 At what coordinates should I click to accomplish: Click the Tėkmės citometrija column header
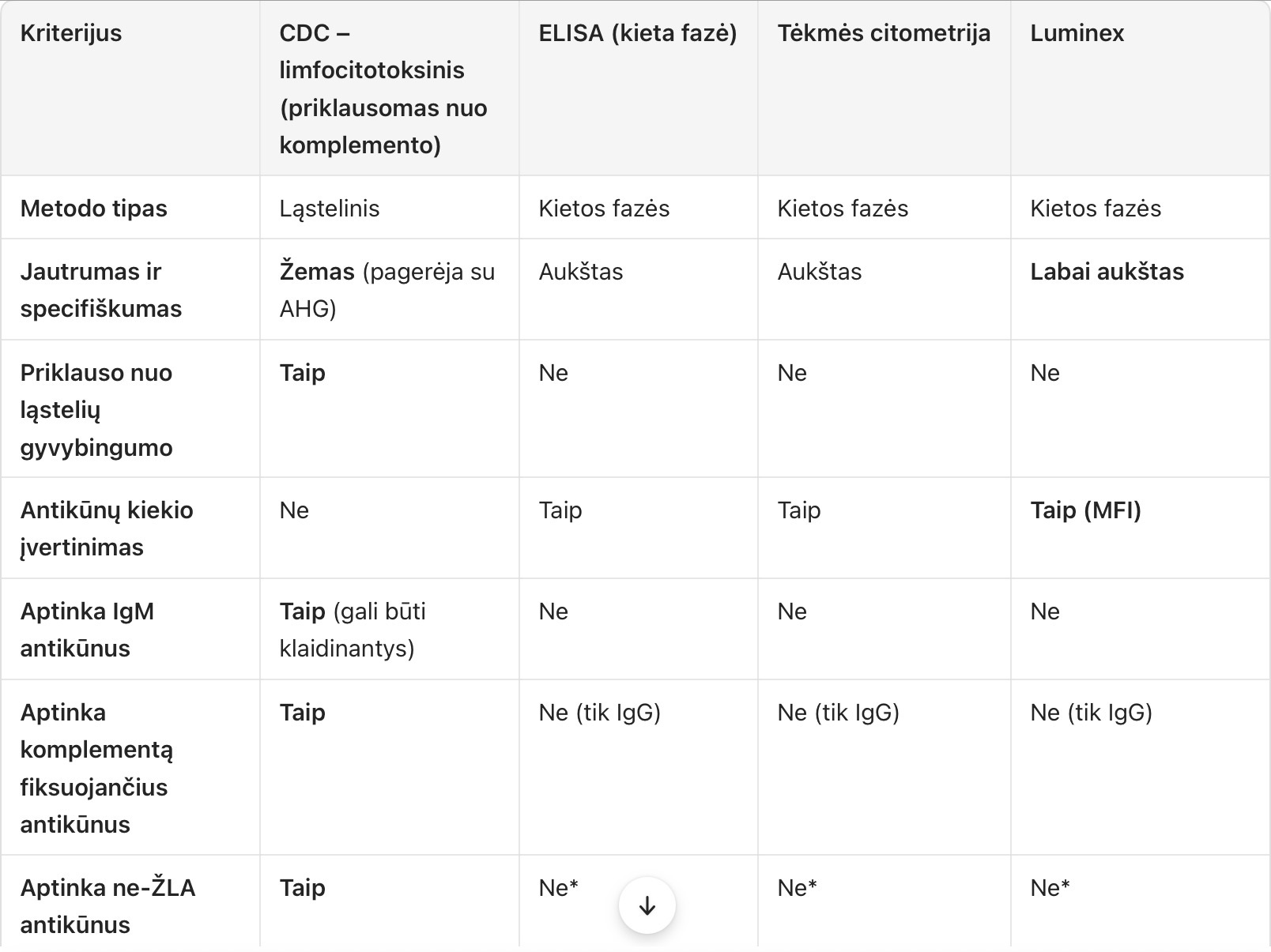883,33
